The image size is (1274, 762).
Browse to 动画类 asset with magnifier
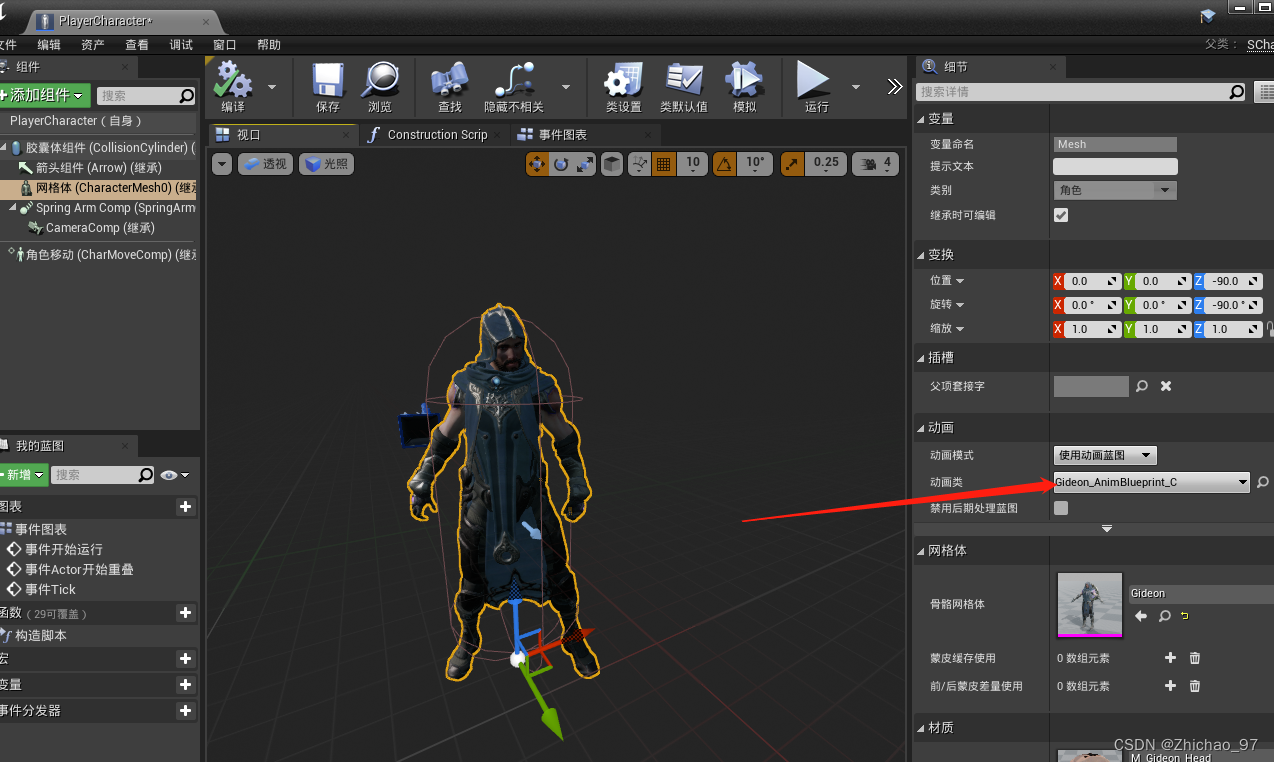coord(1263,482)
